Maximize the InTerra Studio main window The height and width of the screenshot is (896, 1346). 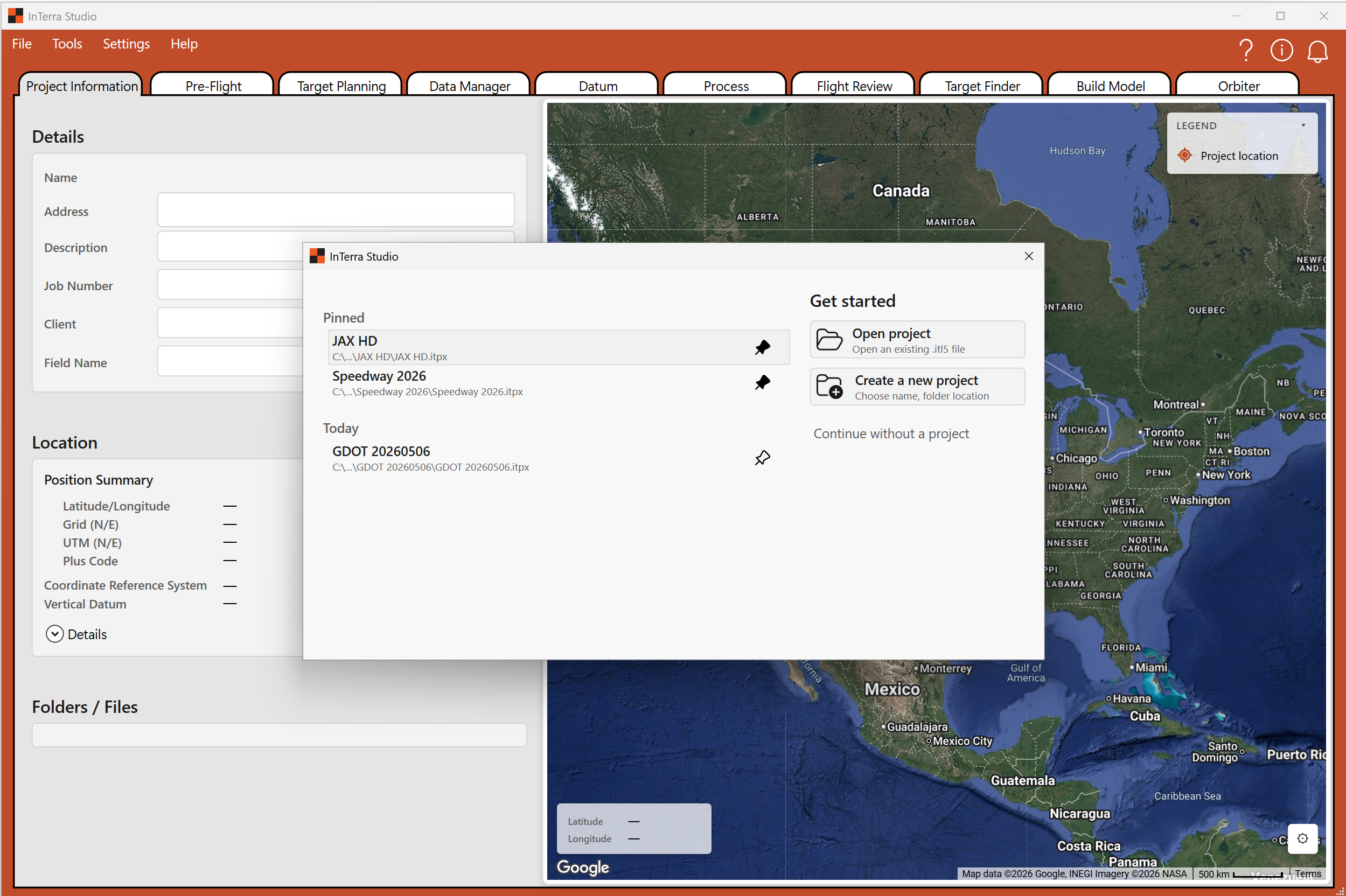click(1280, 16)
